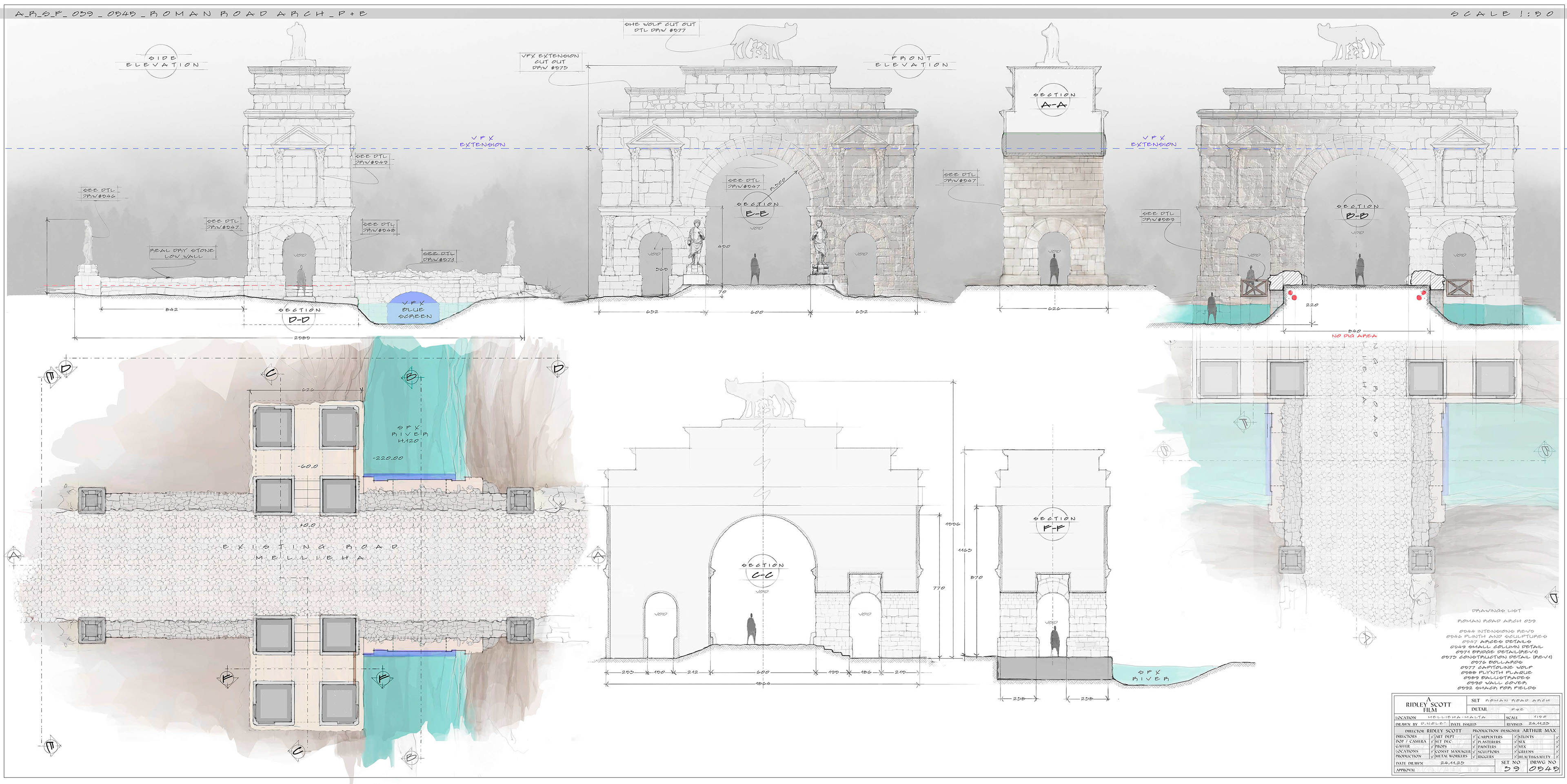Click the VFX BLUE SCREEN label
Screen dimensions: 1567x784
(x=414, y=310)
